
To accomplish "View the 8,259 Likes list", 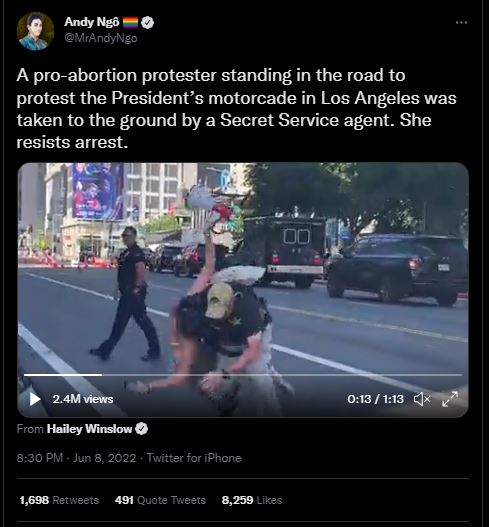I will 252,500.
